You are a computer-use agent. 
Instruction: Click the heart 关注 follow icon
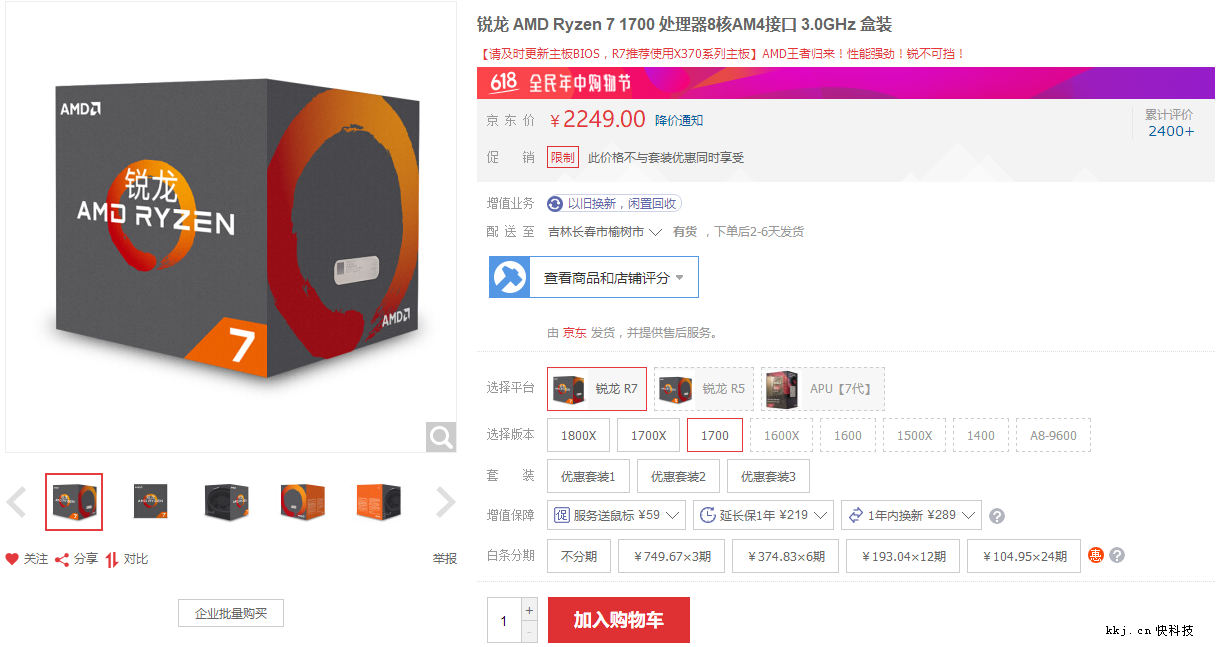click(12, 559)
